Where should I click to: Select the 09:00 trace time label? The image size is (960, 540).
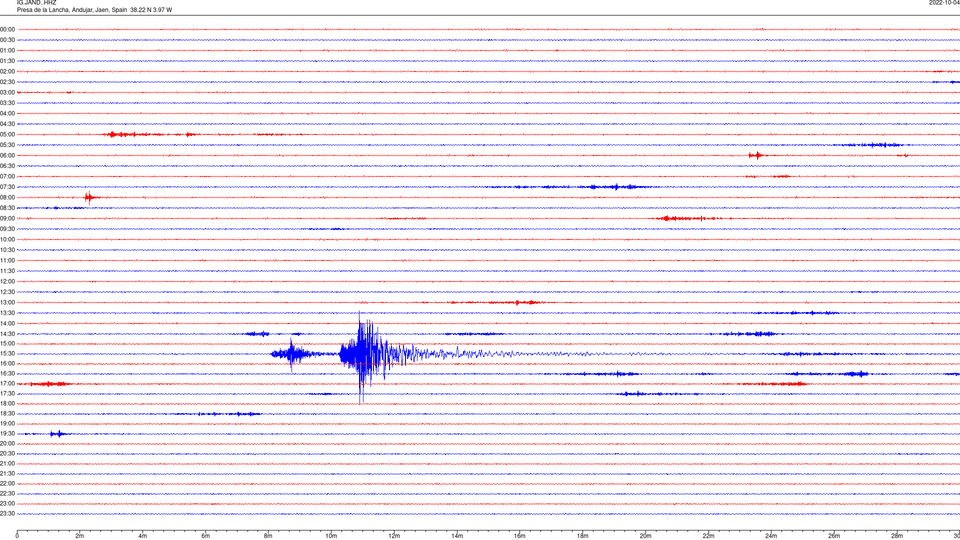click(x=7, y=219)
